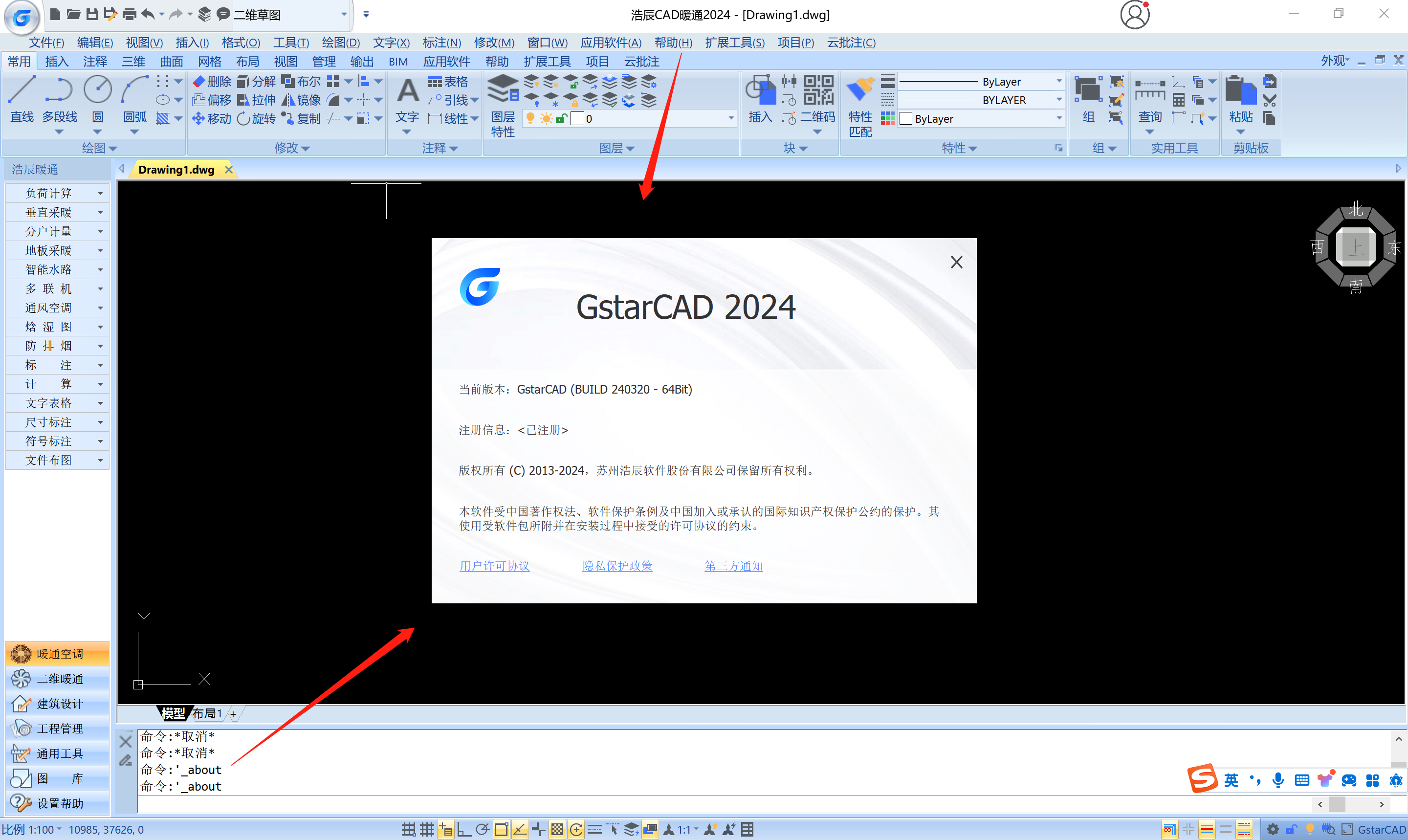This screenshot has width=1408, height=840.
Task: Expand the 负荷计算 sidebar section
Action: 57,193
